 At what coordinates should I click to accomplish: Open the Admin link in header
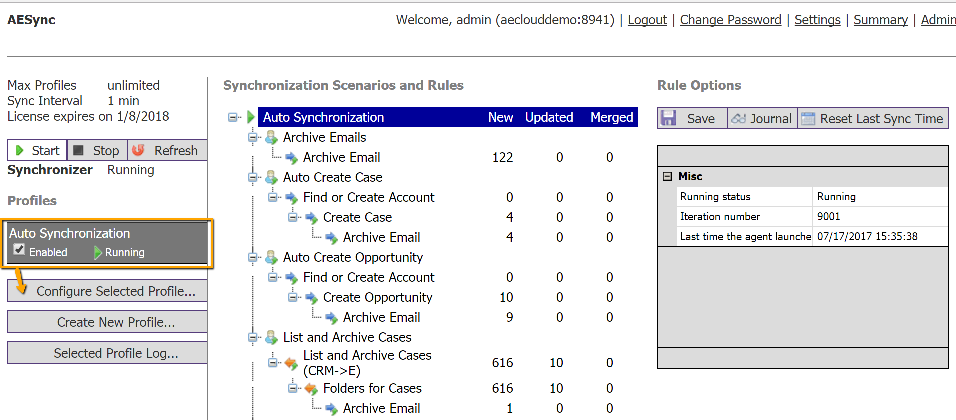[938, 20]
